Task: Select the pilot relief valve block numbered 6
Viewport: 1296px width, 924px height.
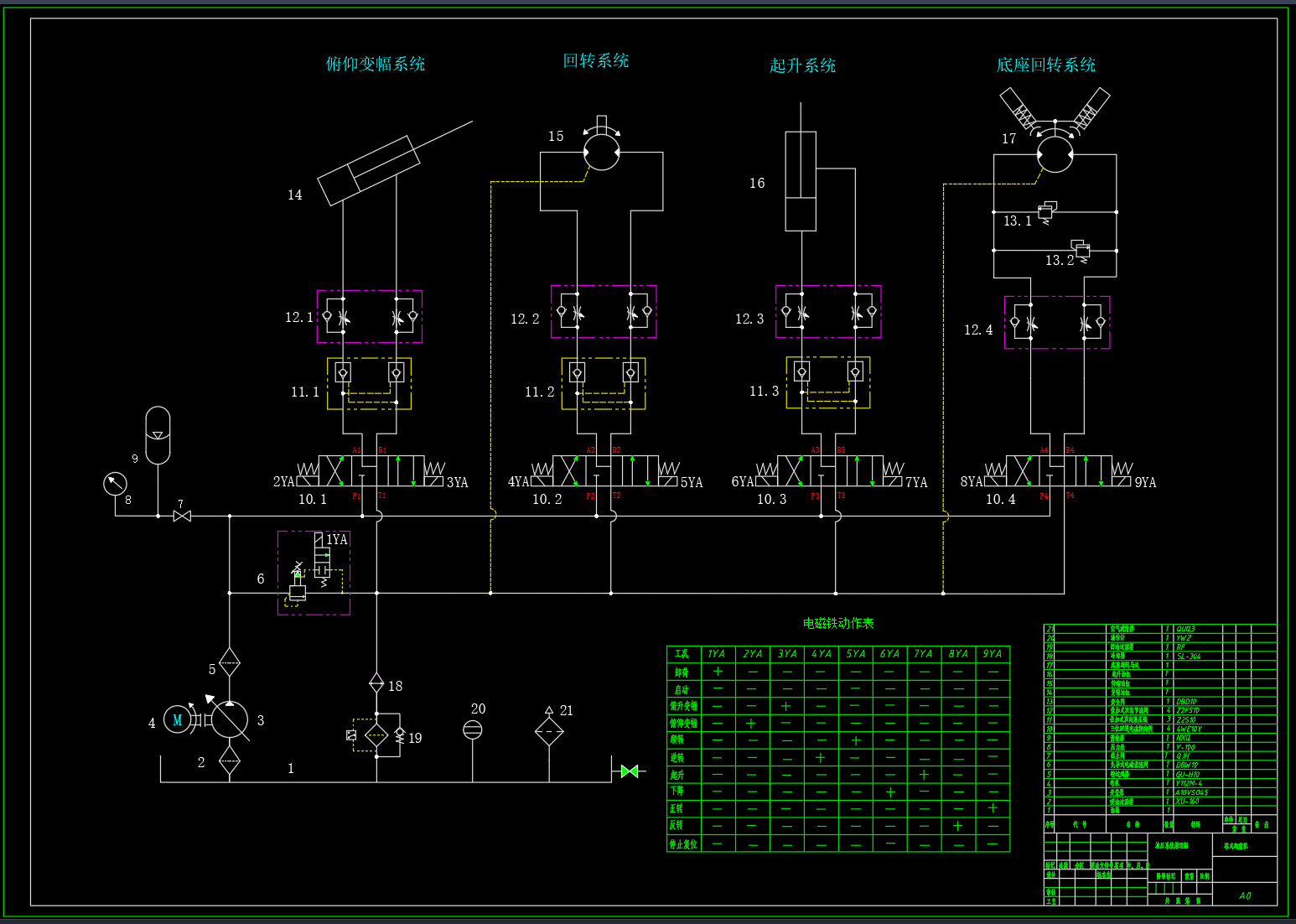Action: [314, 573]
